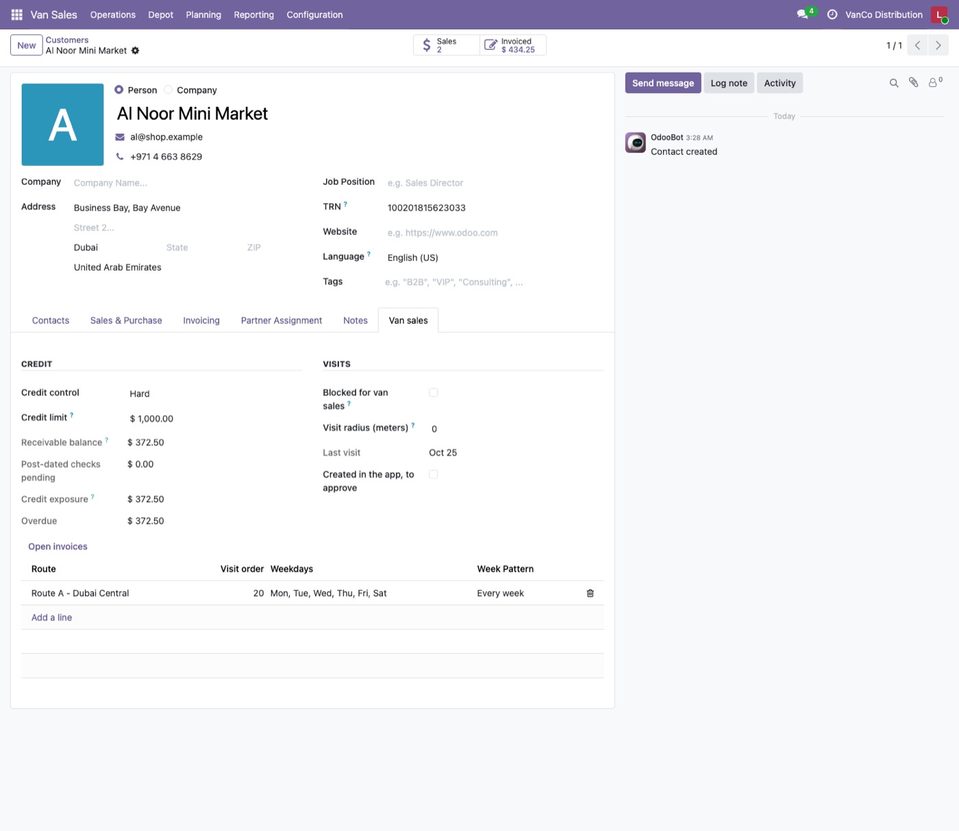Viewport: 959px width, 831px height.
Task: Click the email envelope icon
Action: pyautogui.click(x=120, y=137)
